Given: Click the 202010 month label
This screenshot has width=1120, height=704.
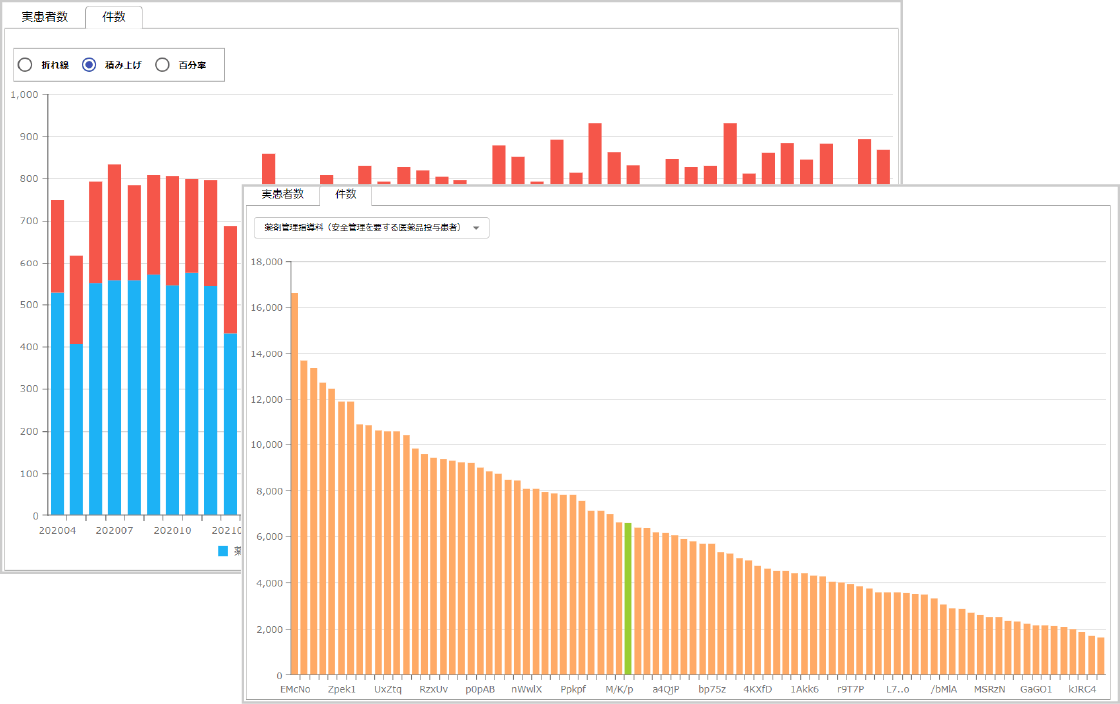Looking at the screenshot, I should [x=172, y=530].
